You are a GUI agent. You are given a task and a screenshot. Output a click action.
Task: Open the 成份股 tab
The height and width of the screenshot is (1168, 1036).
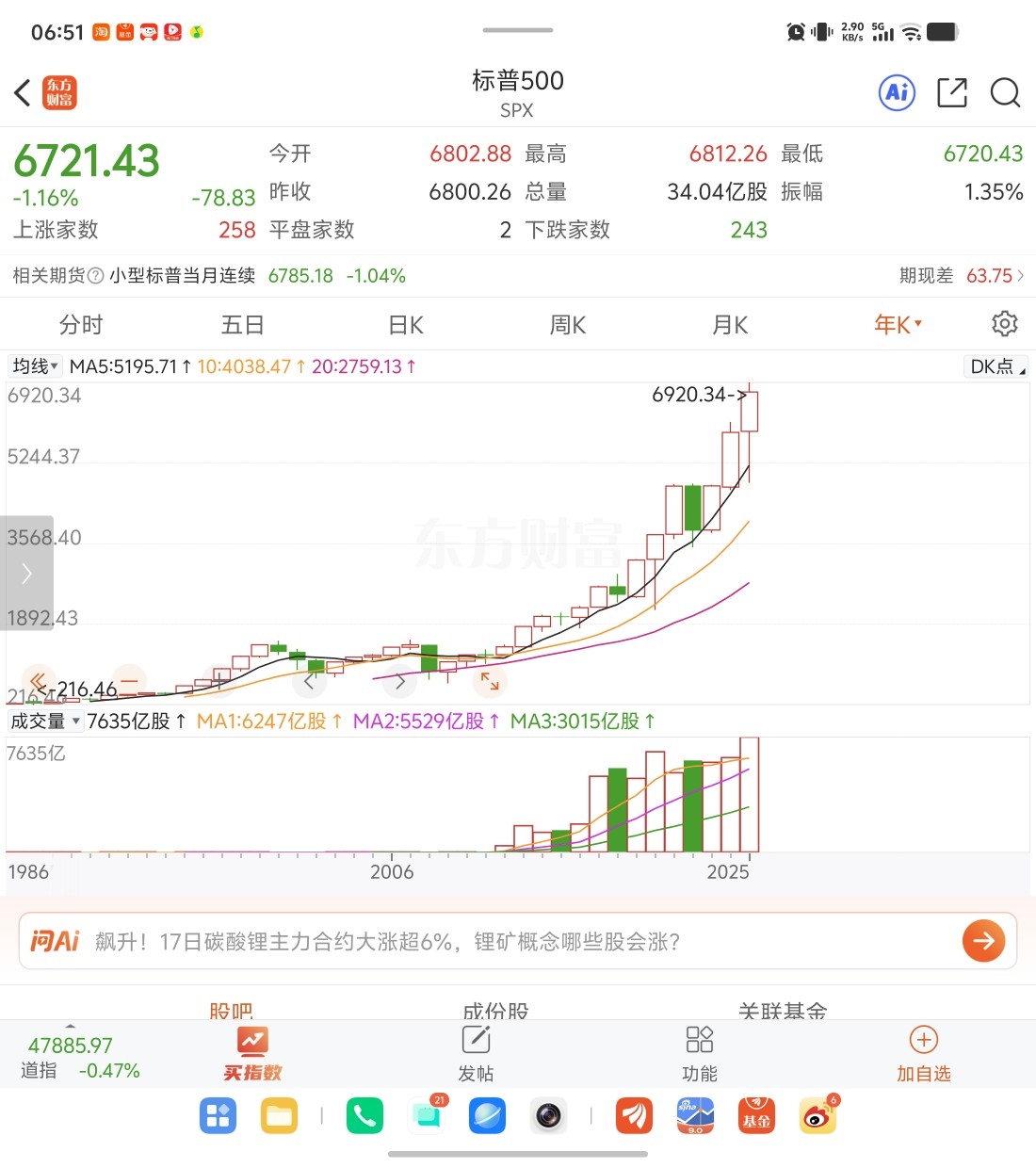click(495, 1011)
